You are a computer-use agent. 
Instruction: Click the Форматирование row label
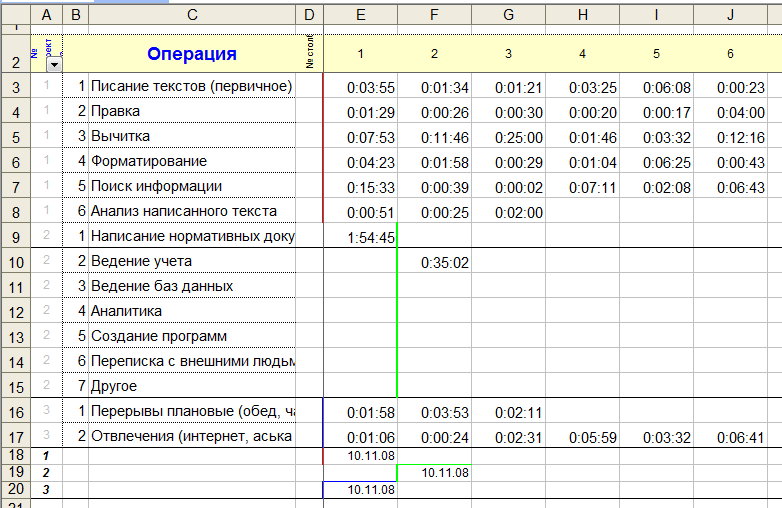pos(192,161)
